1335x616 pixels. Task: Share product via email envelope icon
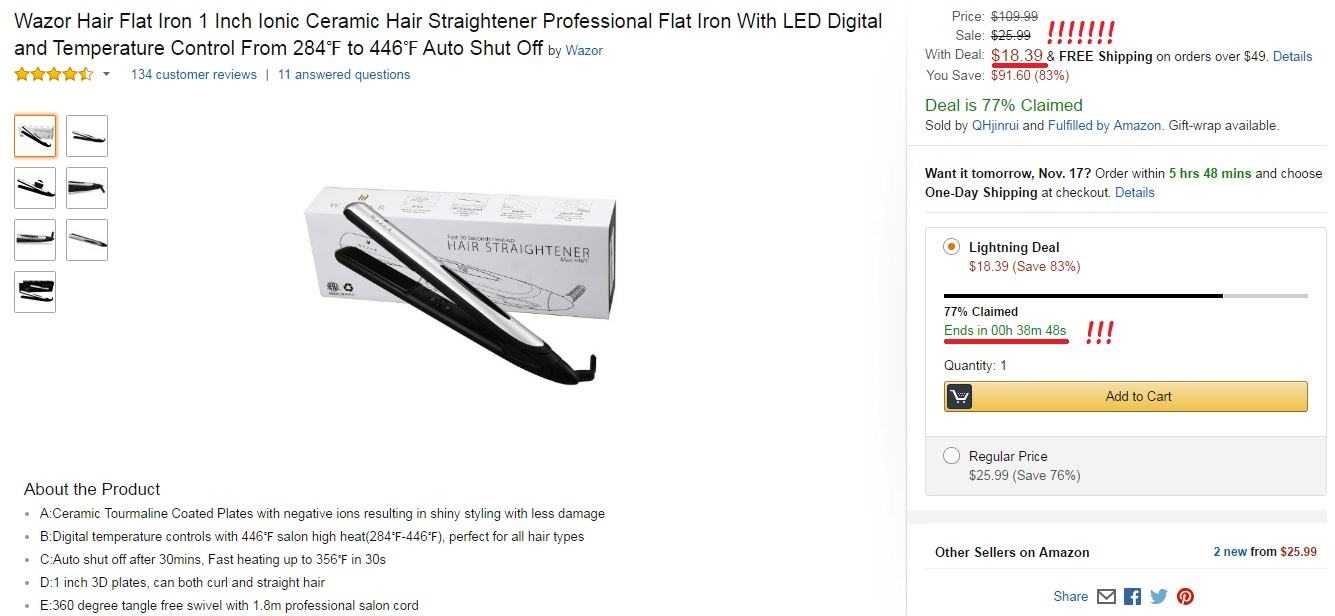pos(1106,597)
